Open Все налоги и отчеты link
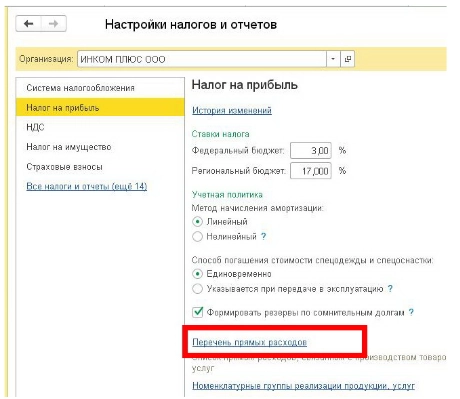The height and width of the screenshot is (399, 460). [x=87, y=186]
